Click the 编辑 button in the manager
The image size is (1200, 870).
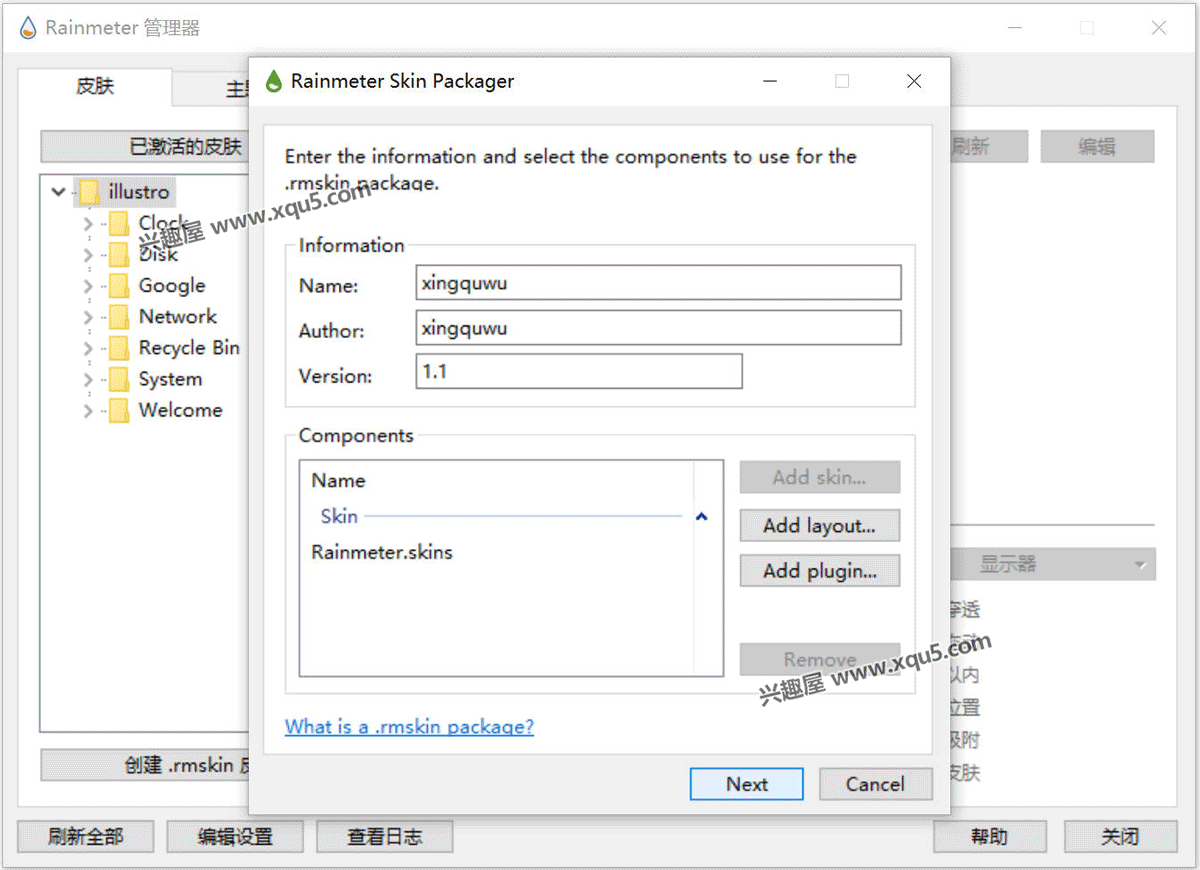coord(1097,147)
